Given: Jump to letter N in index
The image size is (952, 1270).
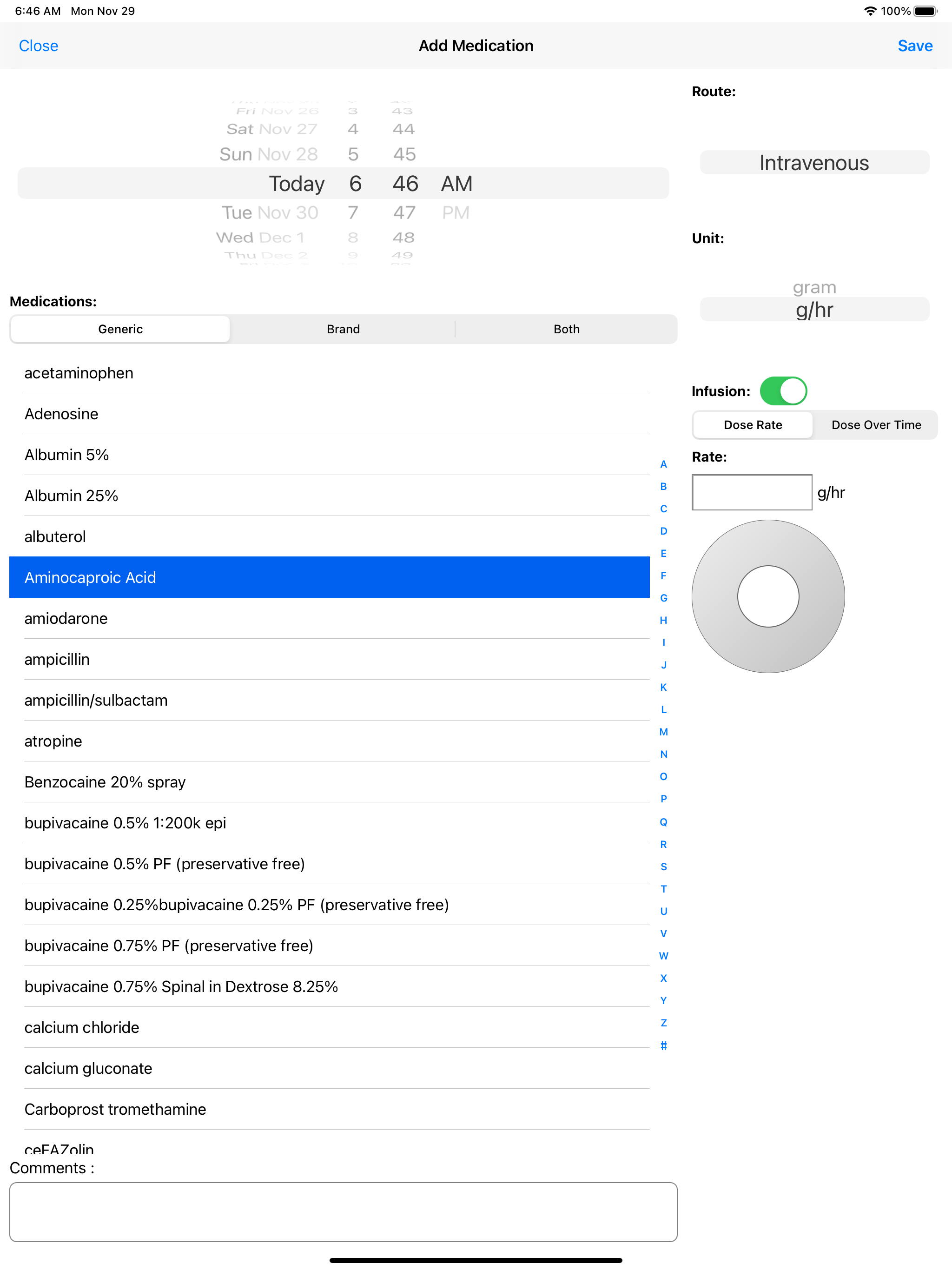Looking at the screenshot, I should coord(663,754).
